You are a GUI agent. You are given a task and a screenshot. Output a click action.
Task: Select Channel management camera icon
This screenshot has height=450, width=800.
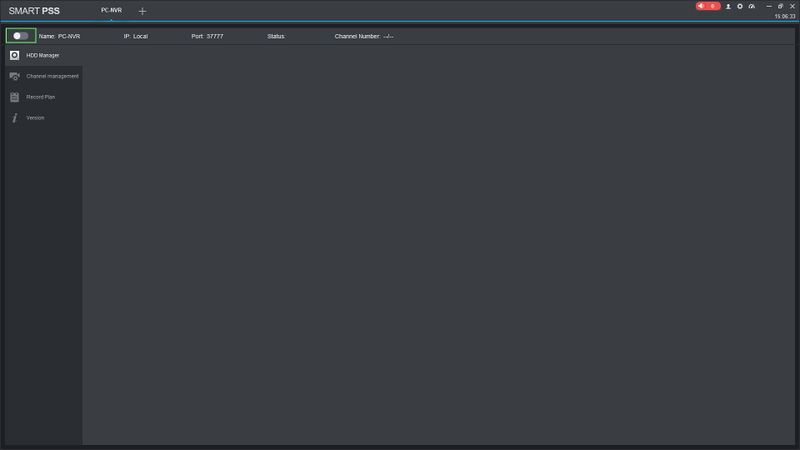(14, 76)
